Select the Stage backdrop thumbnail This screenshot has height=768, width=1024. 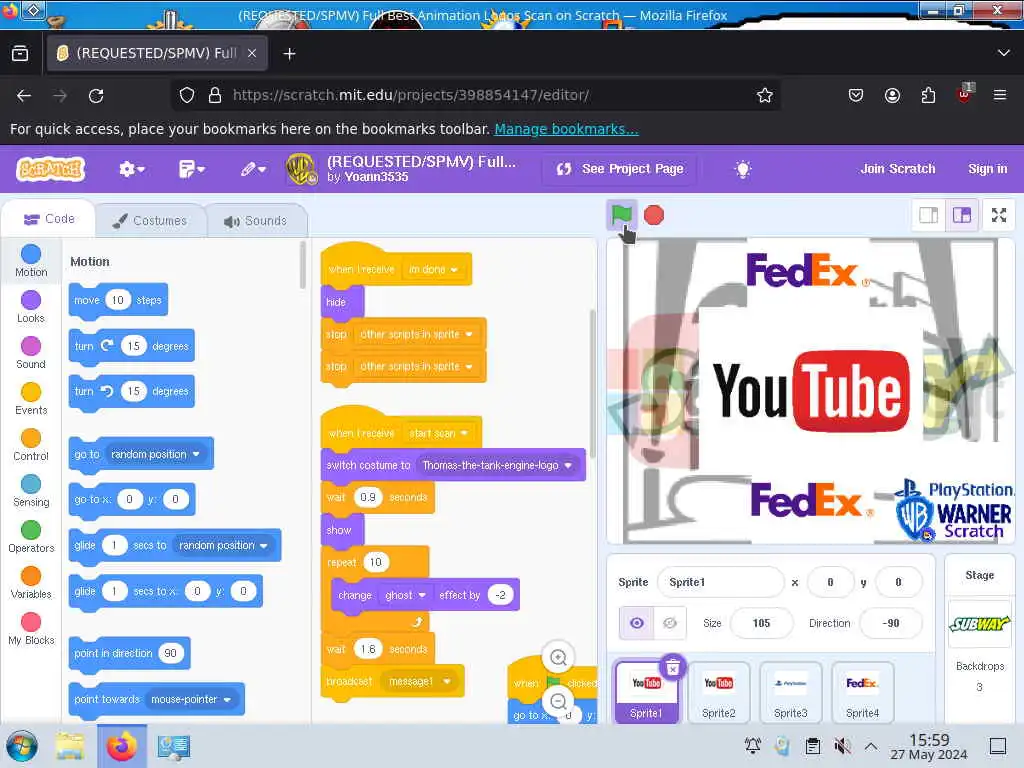point(979,624)
